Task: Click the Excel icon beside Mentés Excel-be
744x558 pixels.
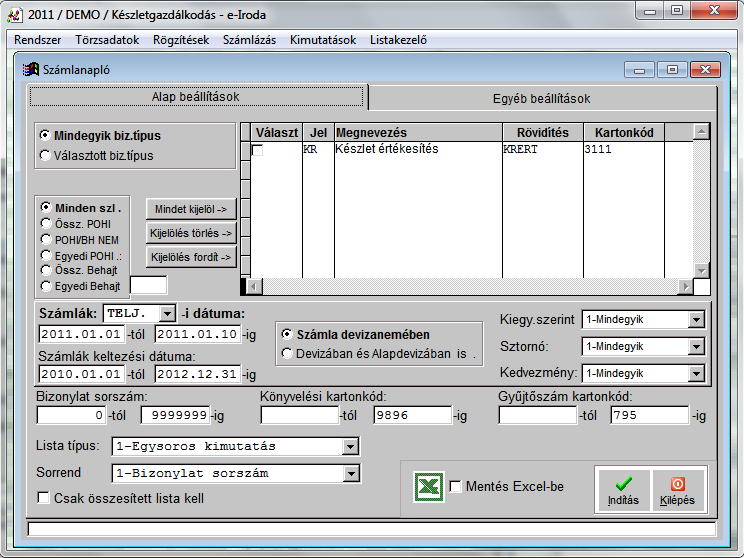Action: tap(429, 487)
